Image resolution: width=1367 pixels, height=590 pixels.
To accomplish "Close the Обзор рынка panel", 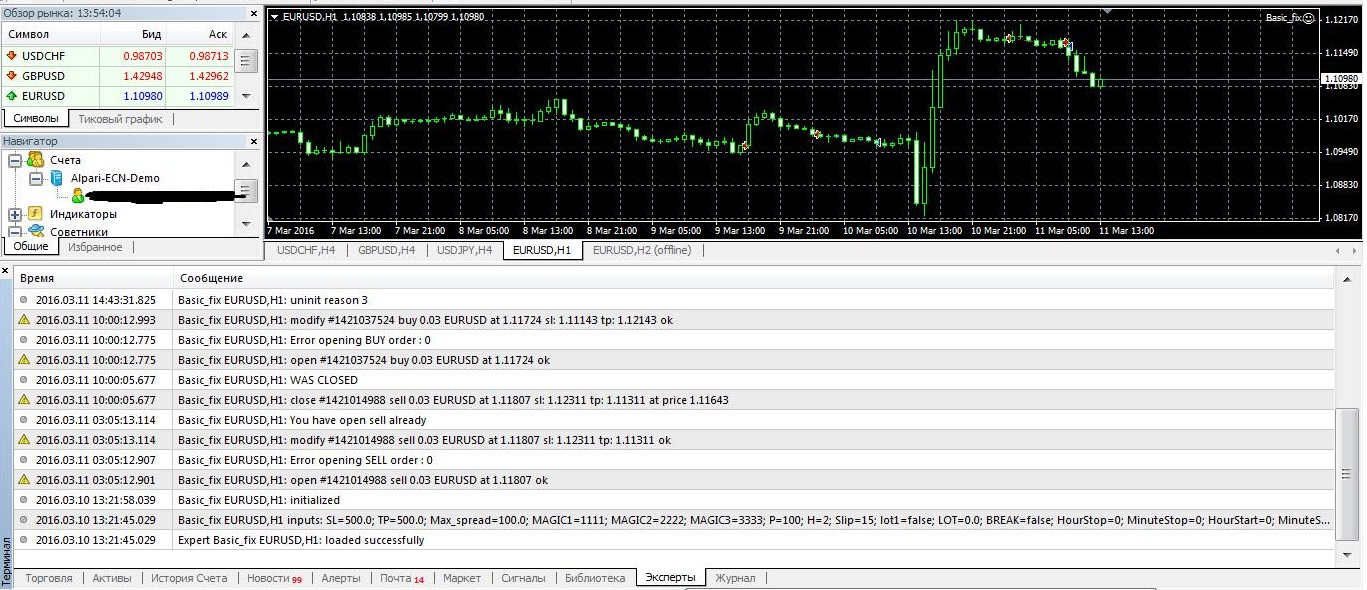I will [x=253, y=12].
